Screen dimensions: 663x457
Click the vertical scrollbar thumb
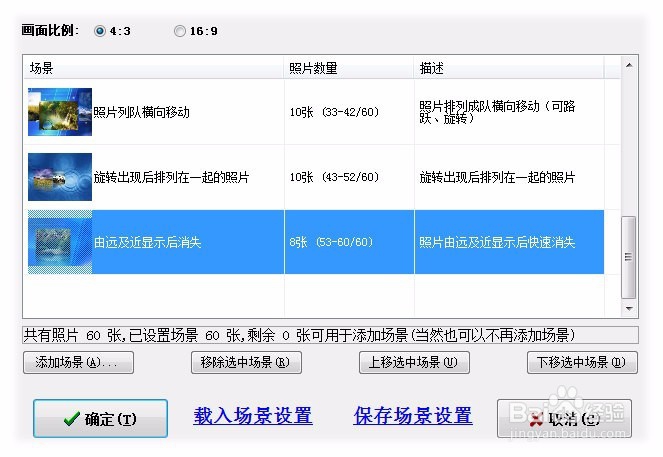click(x=629, y=257)
